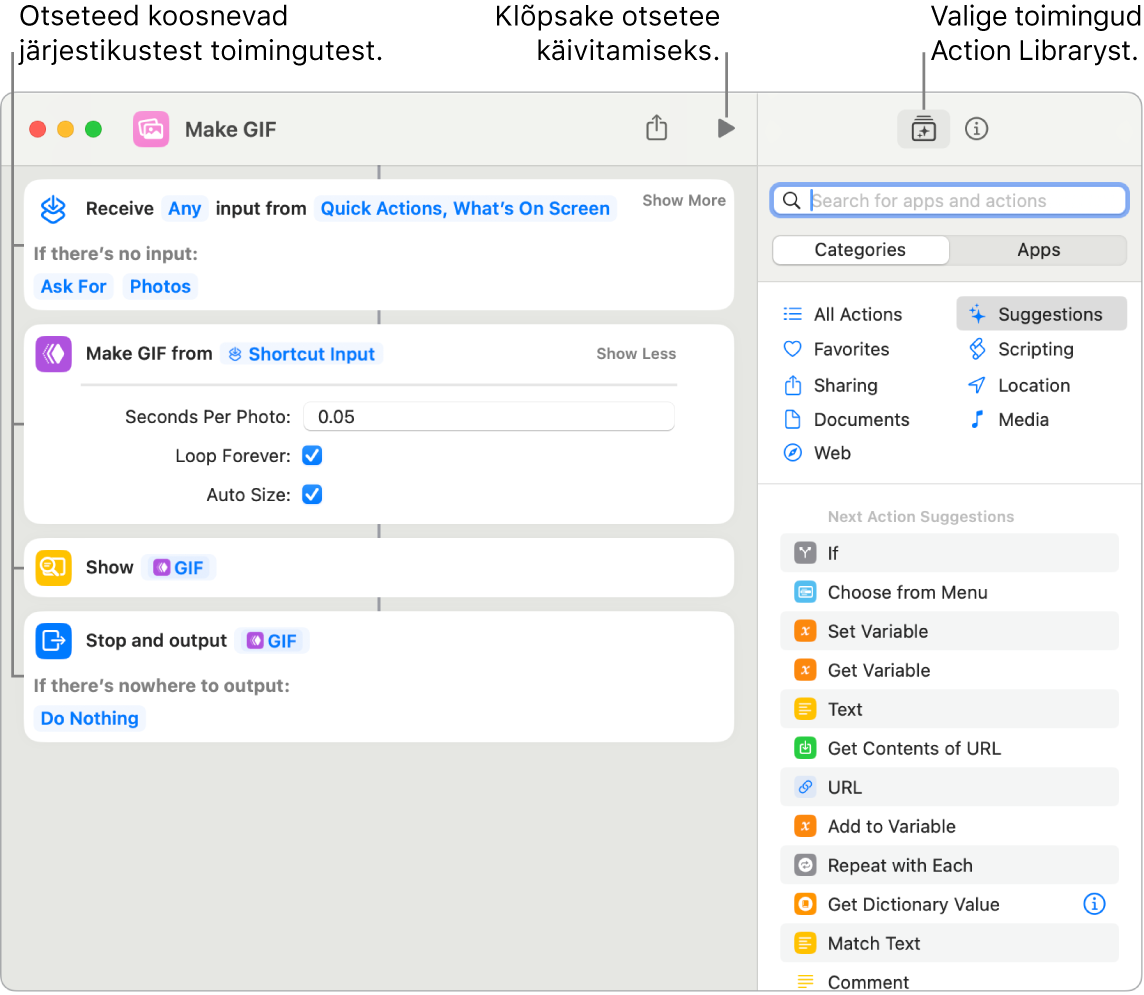
Task: Toggle the Loop Forever checkbox
Action: tap(312, 456)
